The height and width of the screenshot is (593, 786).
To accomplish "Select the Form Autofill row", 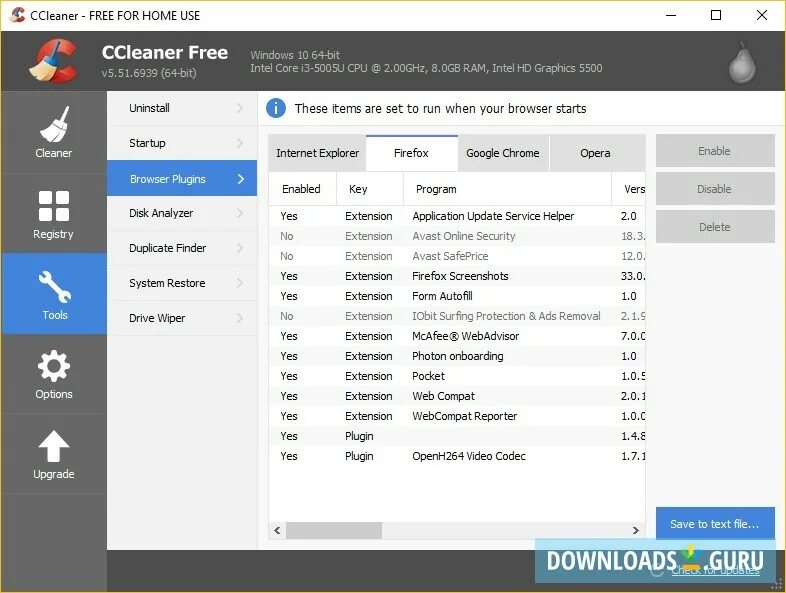I will [x=457, y=296].
